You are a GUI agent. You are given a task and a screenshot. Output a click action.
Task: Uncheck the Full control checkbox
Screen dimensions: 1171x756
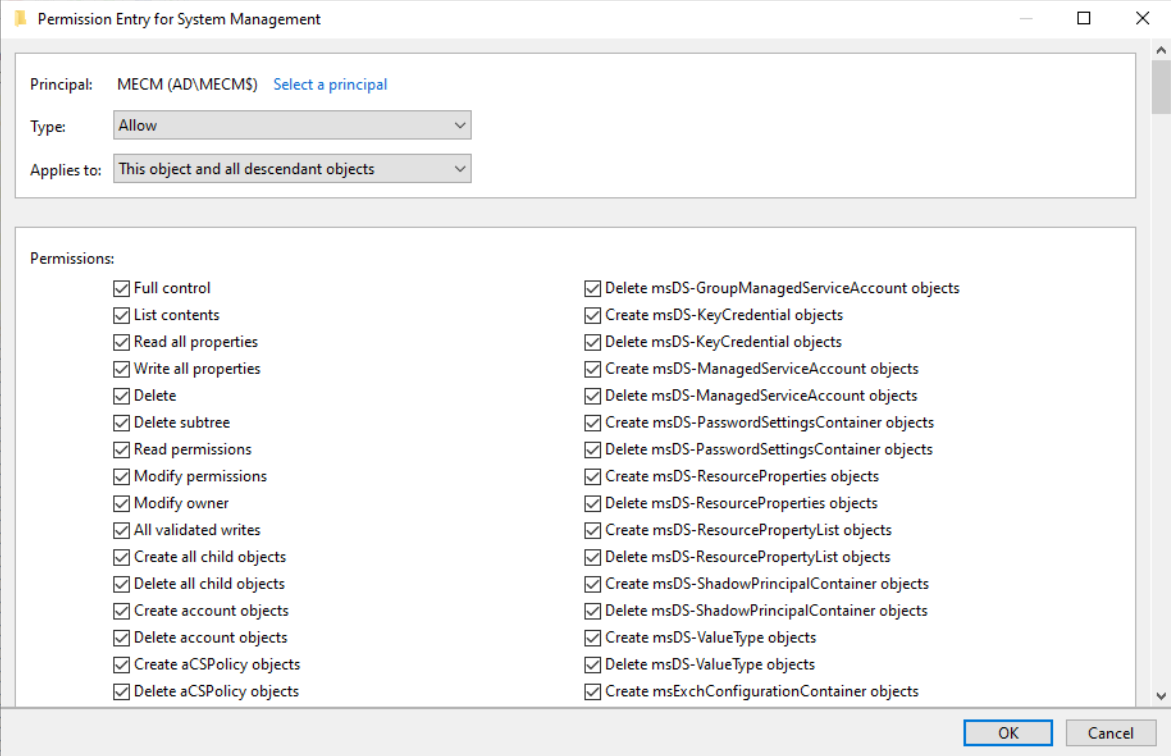(122, 289)
